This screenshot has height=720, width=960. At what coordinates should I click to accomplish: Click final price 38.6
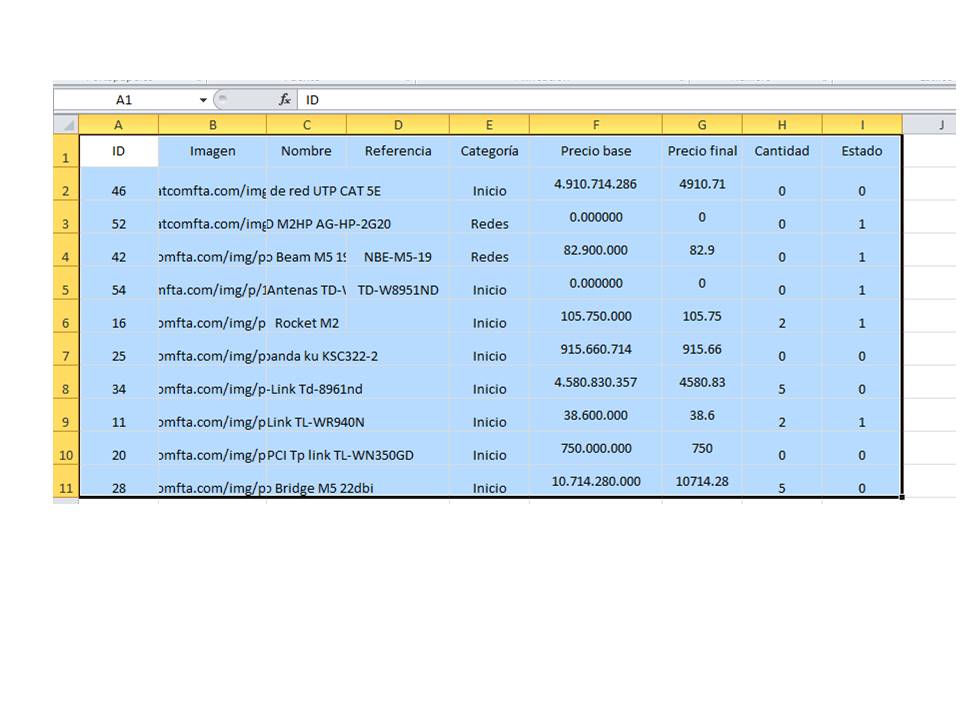pos(702,415)
